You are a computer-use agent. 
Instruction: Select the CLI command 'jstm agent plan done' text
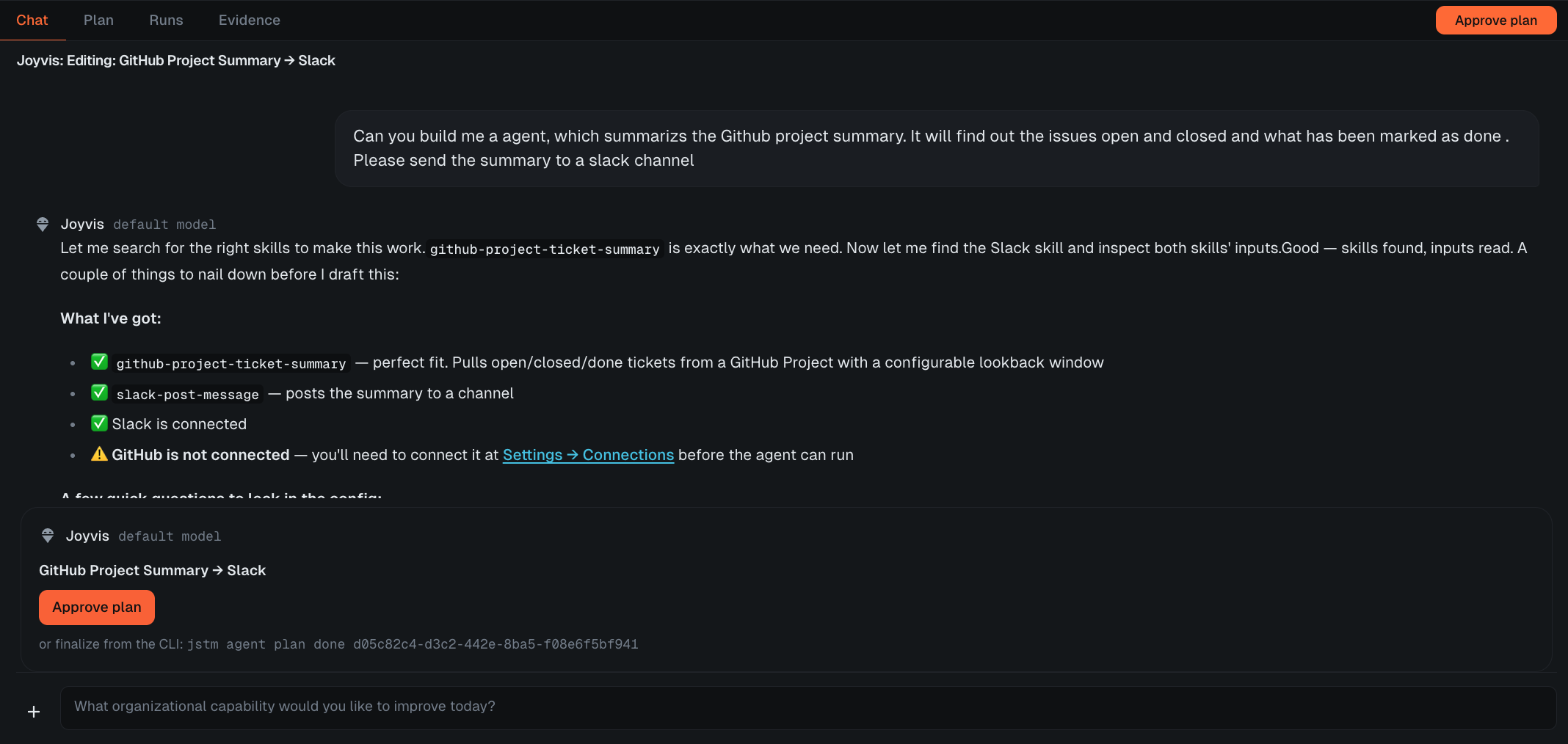pos(413,644)
